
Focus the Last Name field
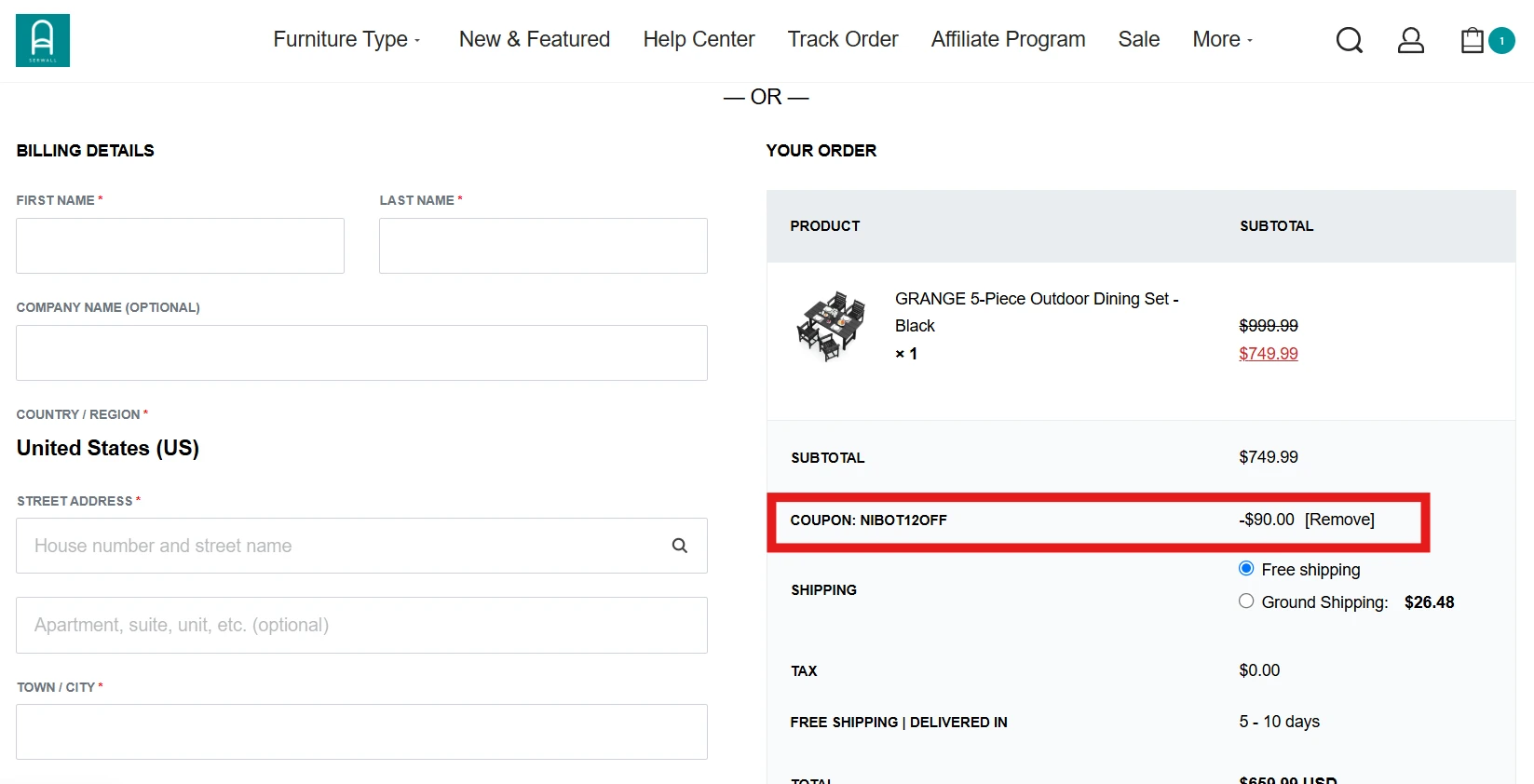[x=543, y=246]
